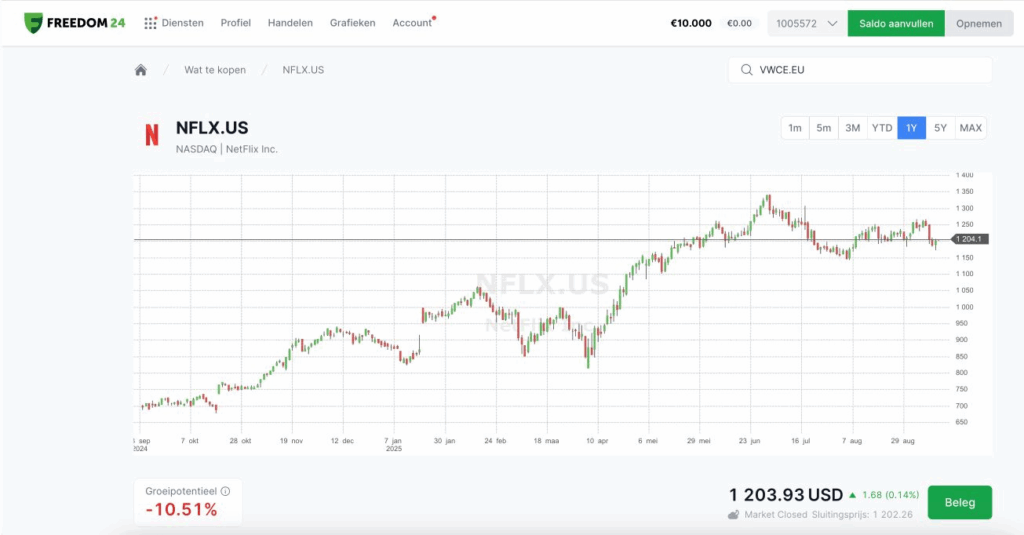Screen dimensions: 1024x535
Task: Open the Handelen menu item
Action: 290,23
